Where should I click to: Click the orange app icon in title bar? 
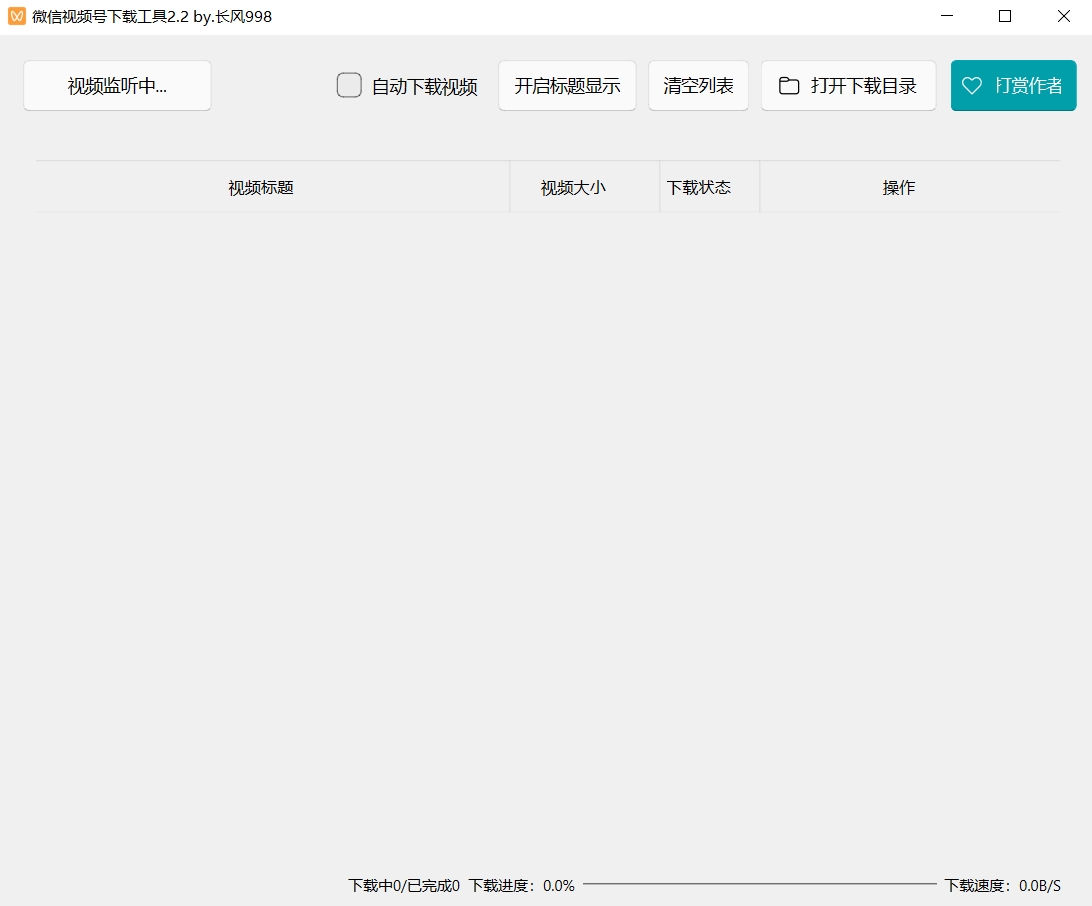point(16,16)
